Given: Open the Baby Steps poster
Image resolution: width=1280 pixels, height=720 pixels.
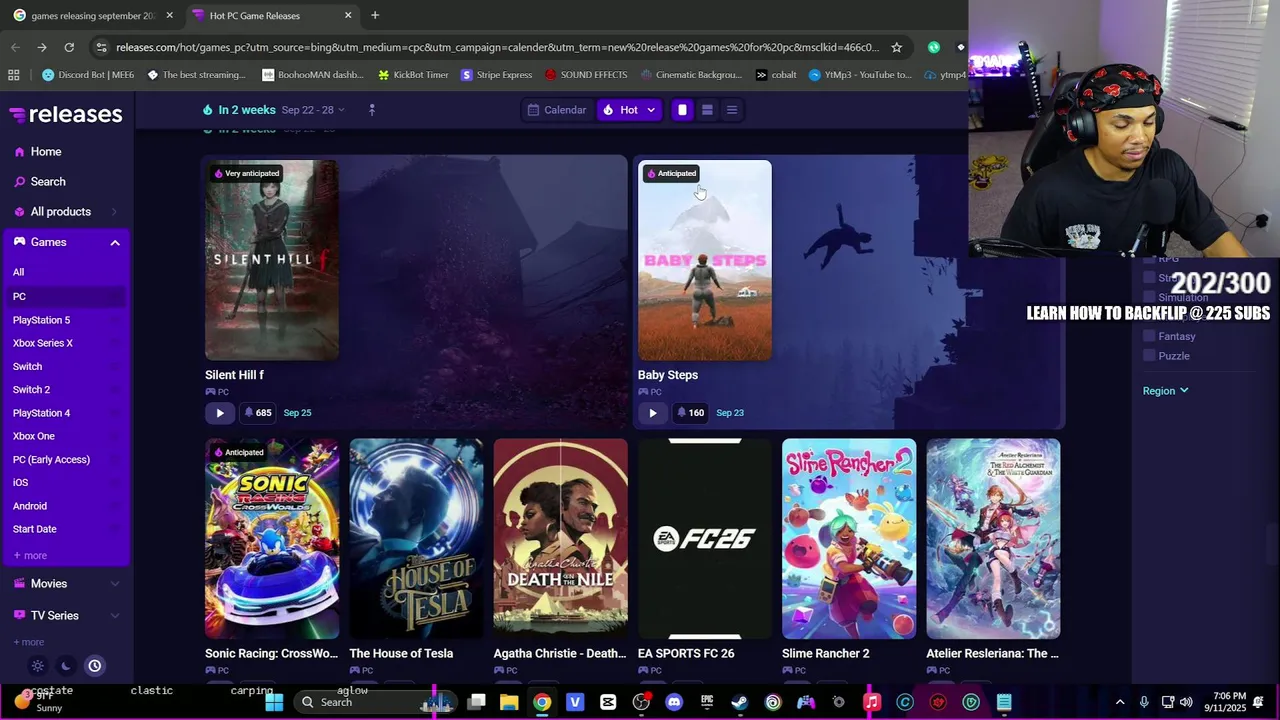Looking at the screenshot, I should point(705,260).
